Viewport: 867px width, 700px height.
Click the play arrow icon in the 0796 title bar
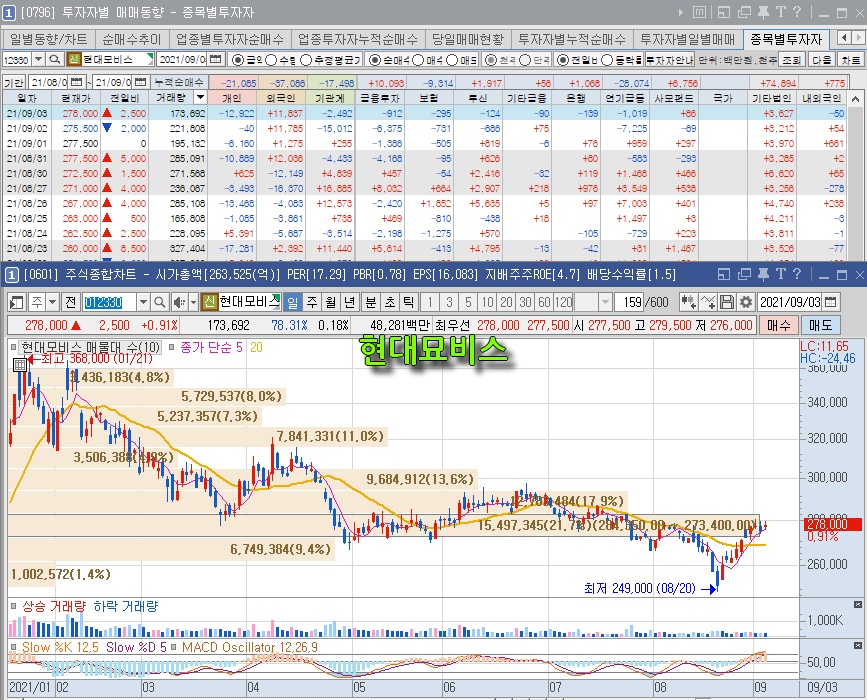tap(681, 12)
